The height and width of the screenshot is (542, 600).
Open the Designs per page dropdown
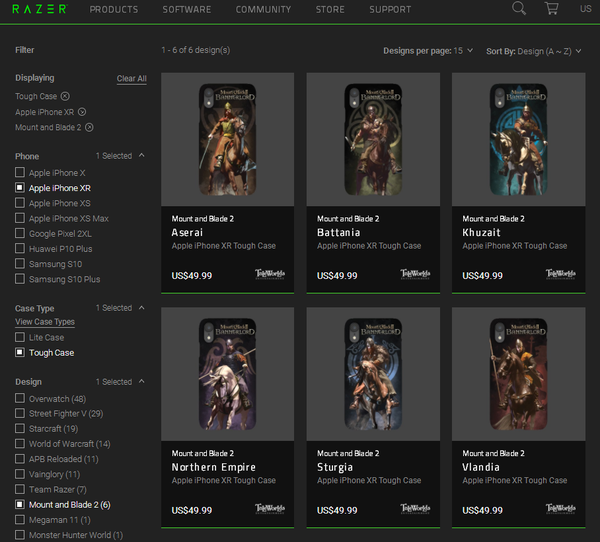click(428, 51)
